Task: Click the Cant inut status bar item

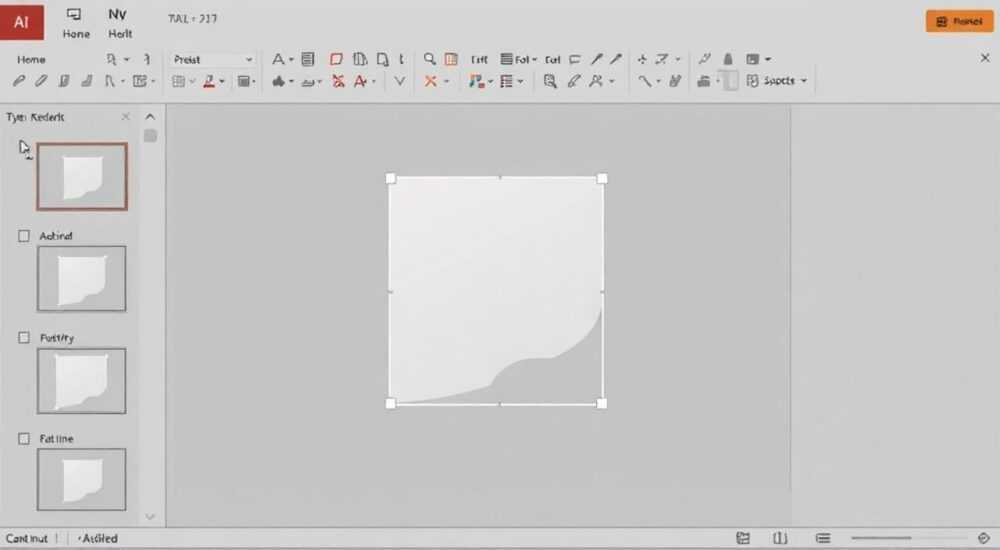Action: coord(27,539)
